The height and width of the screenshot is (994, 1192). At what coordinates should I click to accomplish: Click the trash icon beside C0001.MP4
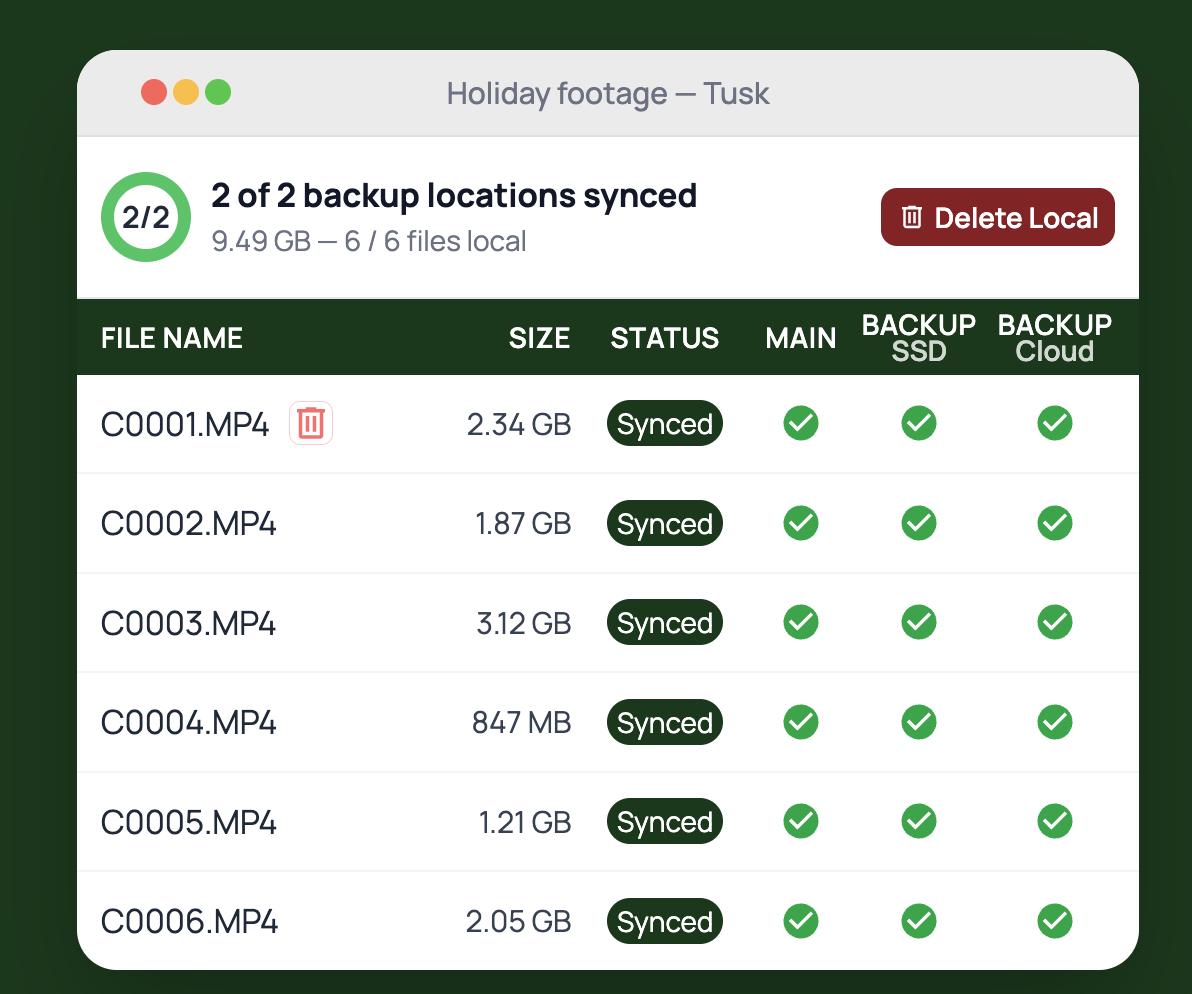(x=311, y=423)
